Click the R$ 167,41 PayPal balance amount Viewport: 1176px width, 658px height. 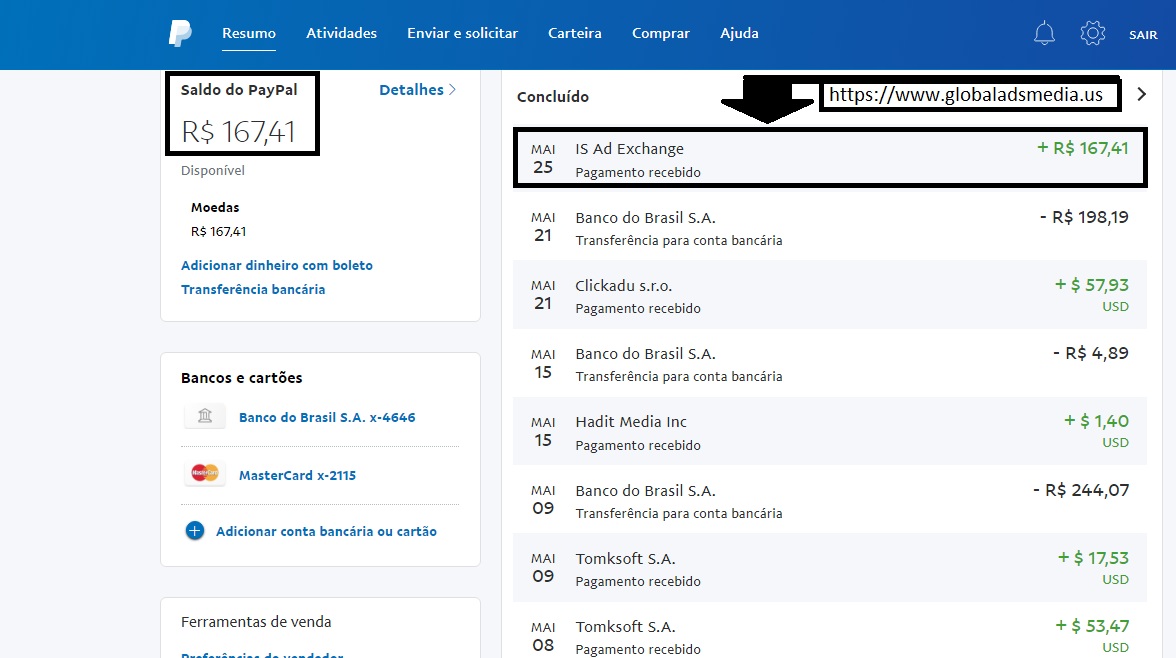coord(238,132)
